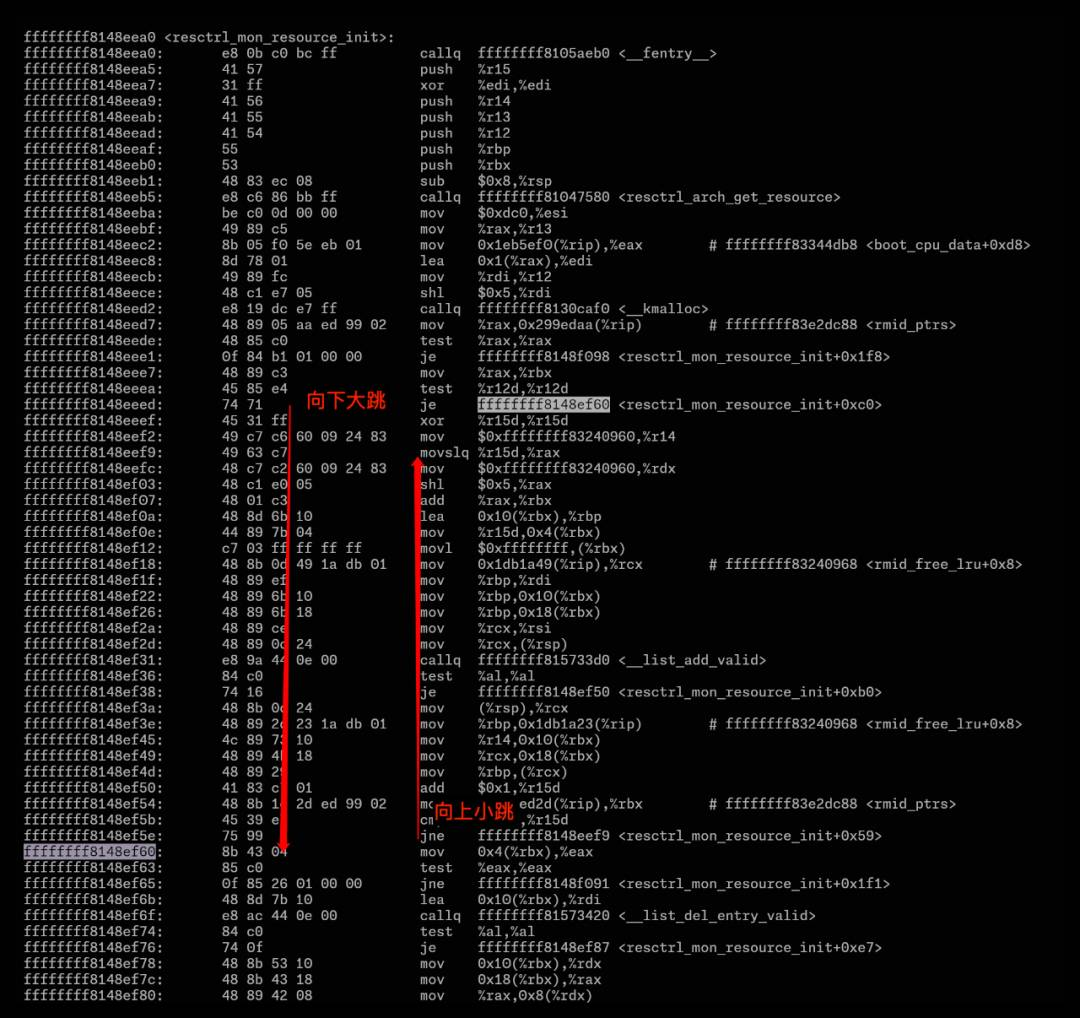Click the push %r15 operand

point(494,69)
